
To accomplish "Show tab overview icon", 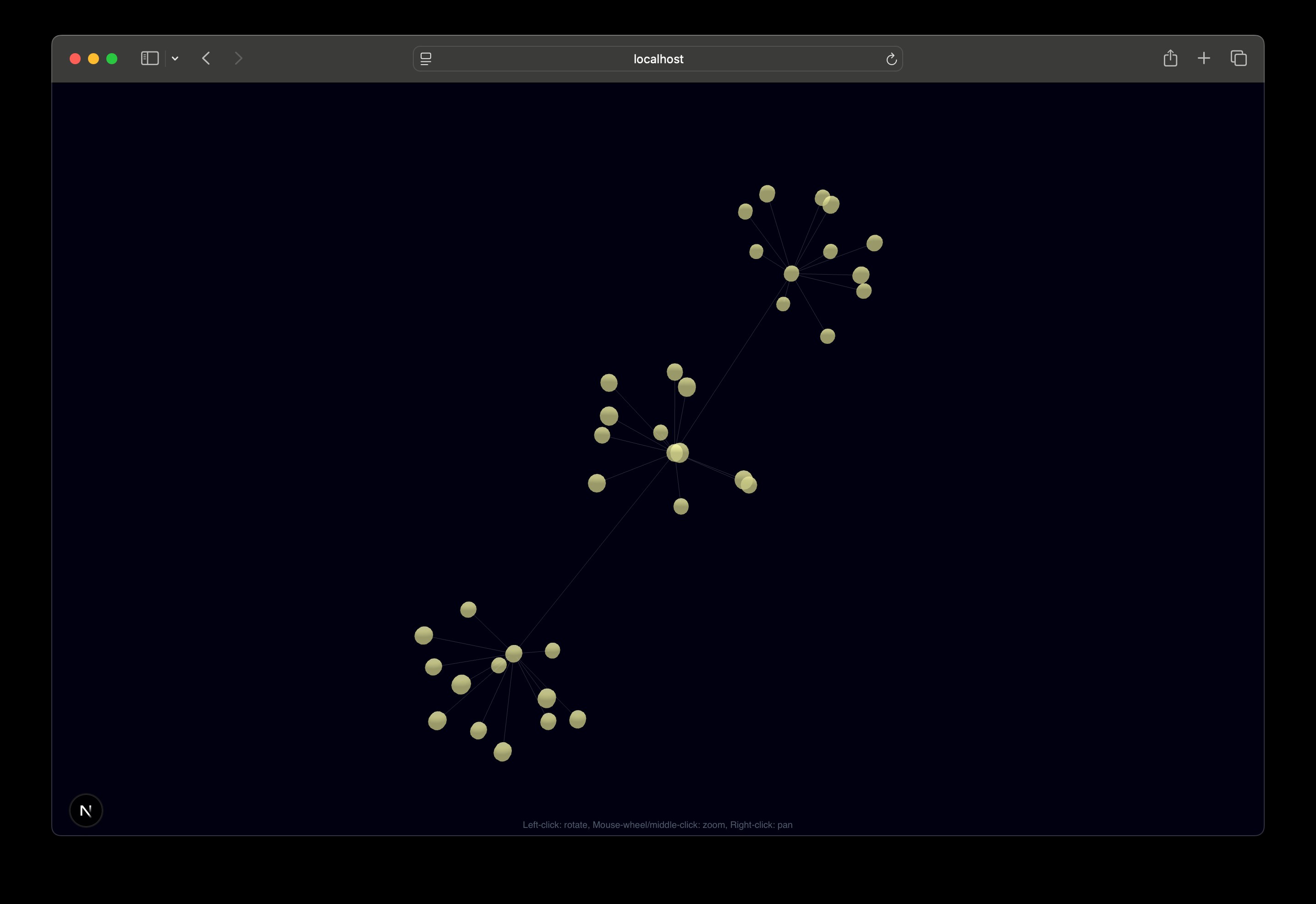I will coord(1239,58).
